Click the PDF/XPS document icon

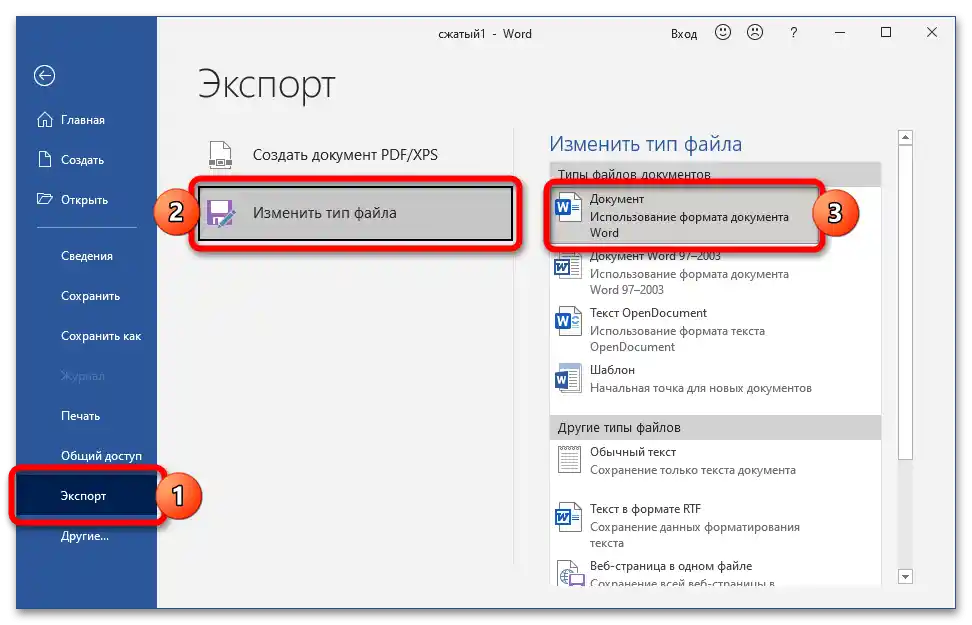(221, 155)
